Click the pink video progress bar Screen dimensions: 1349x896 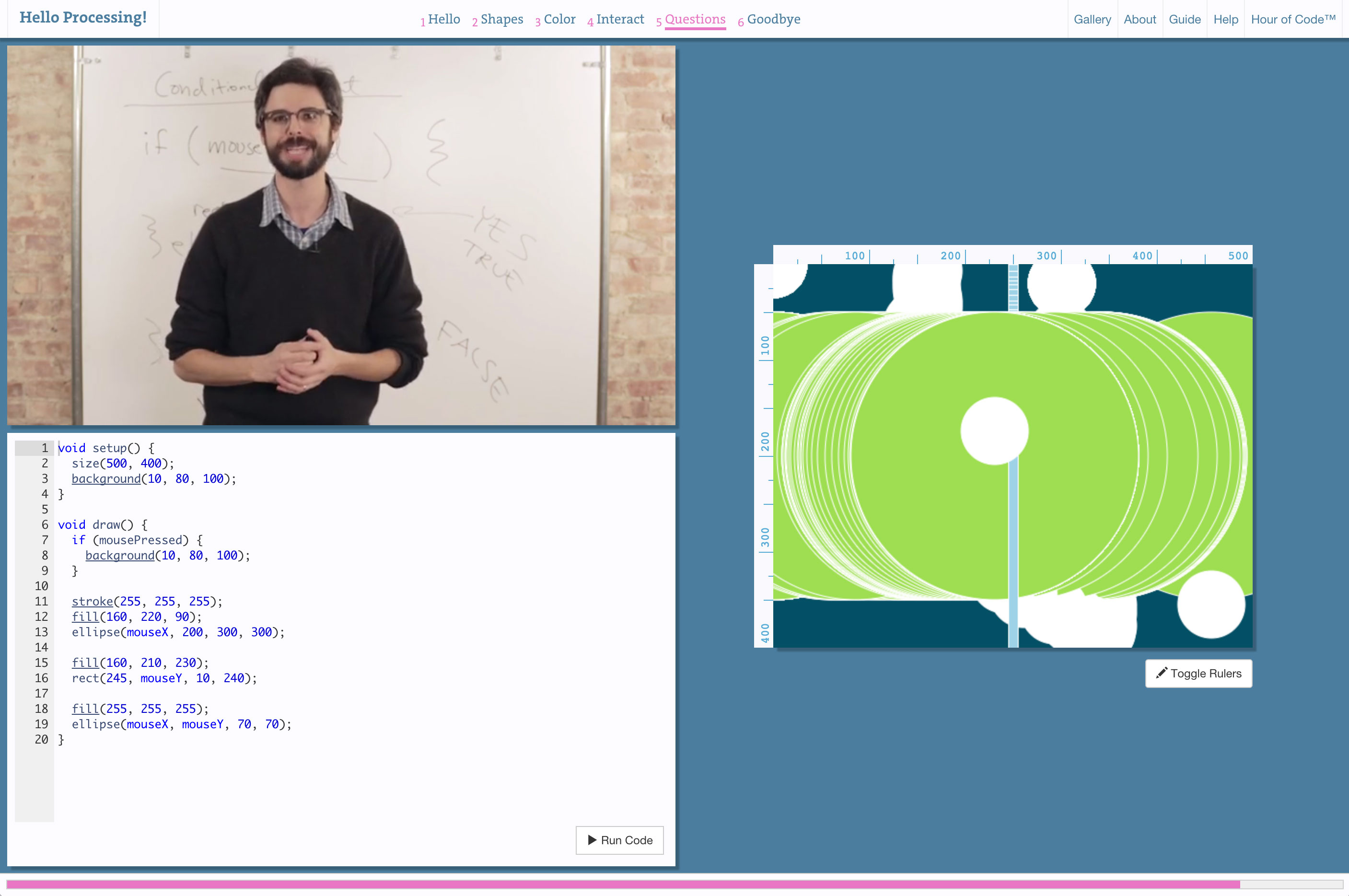click(623, 884)
